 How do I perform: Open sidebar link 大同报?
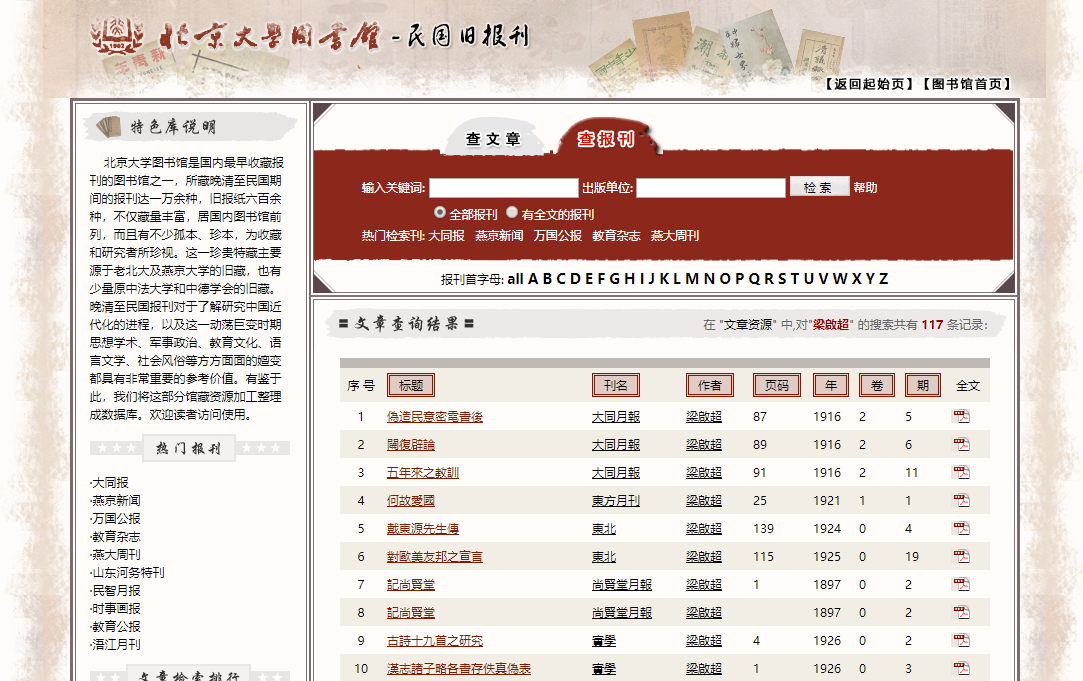pos(110,483)
